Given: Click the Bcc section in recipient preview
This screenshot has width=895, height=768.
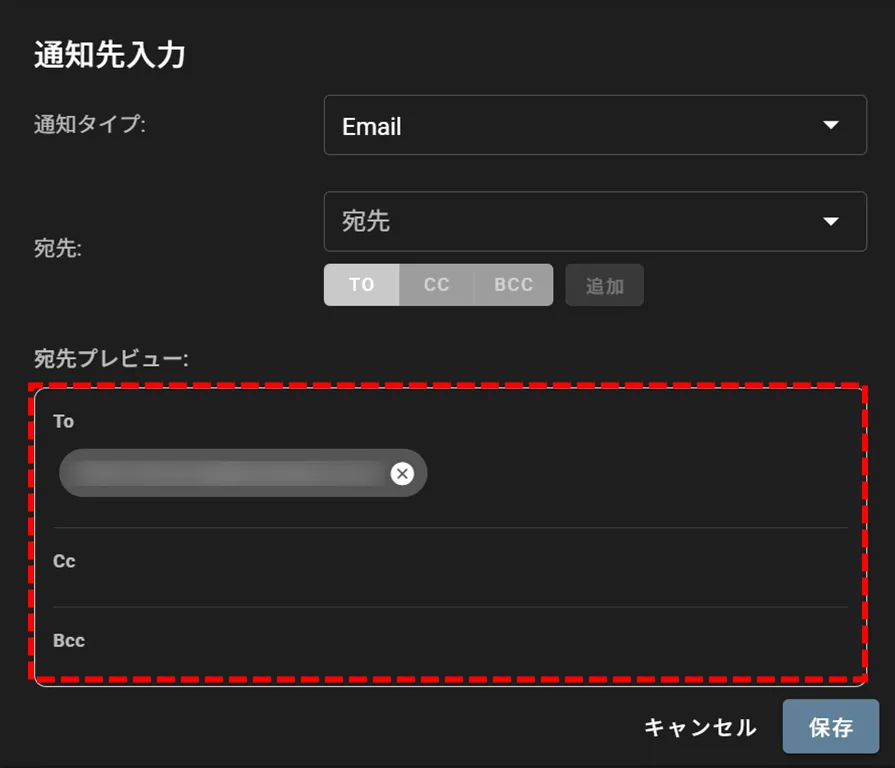Looking at the screenshot, I should (69, 641).
